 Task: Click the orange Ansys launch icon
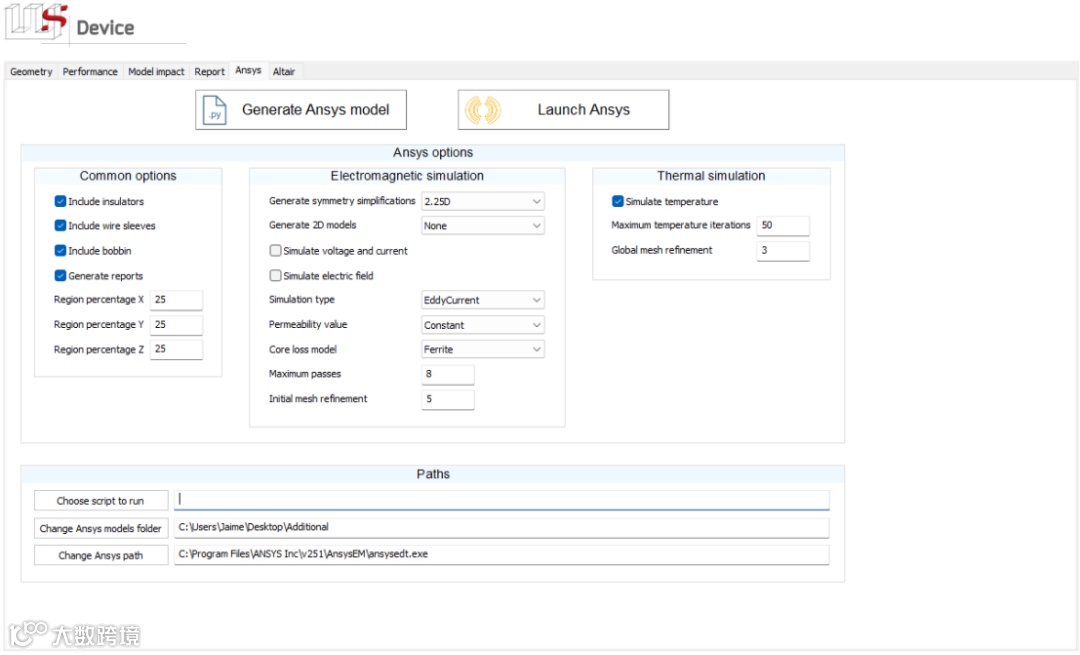[x=483, y=110]
